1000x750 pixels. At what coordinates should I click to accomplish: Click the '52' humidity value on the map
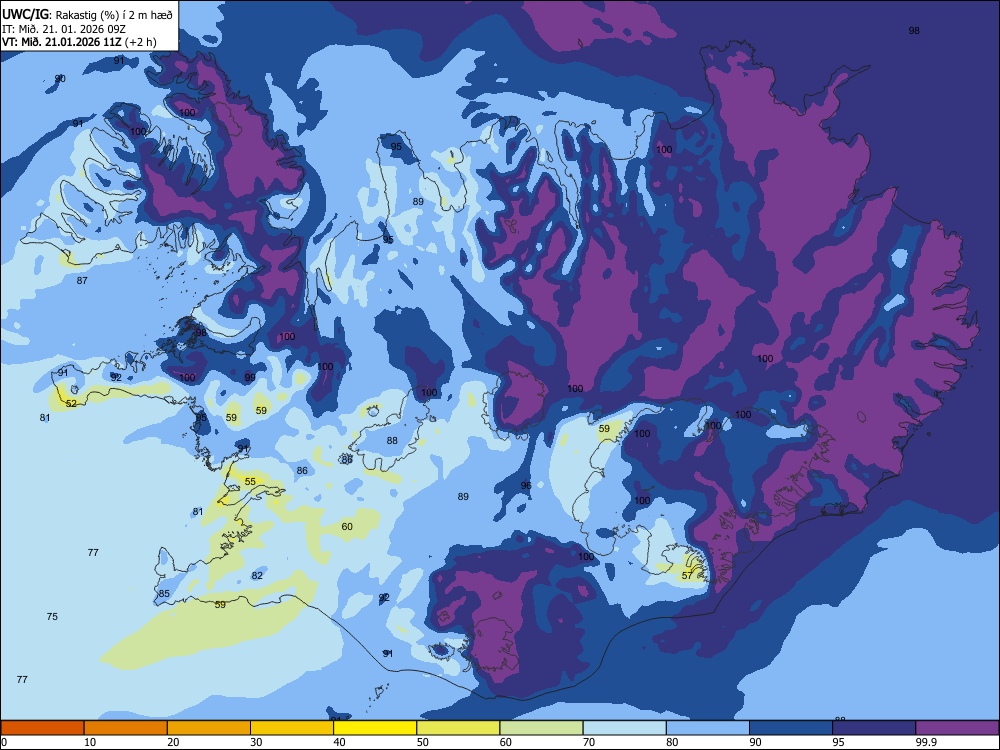coord(71,404)
